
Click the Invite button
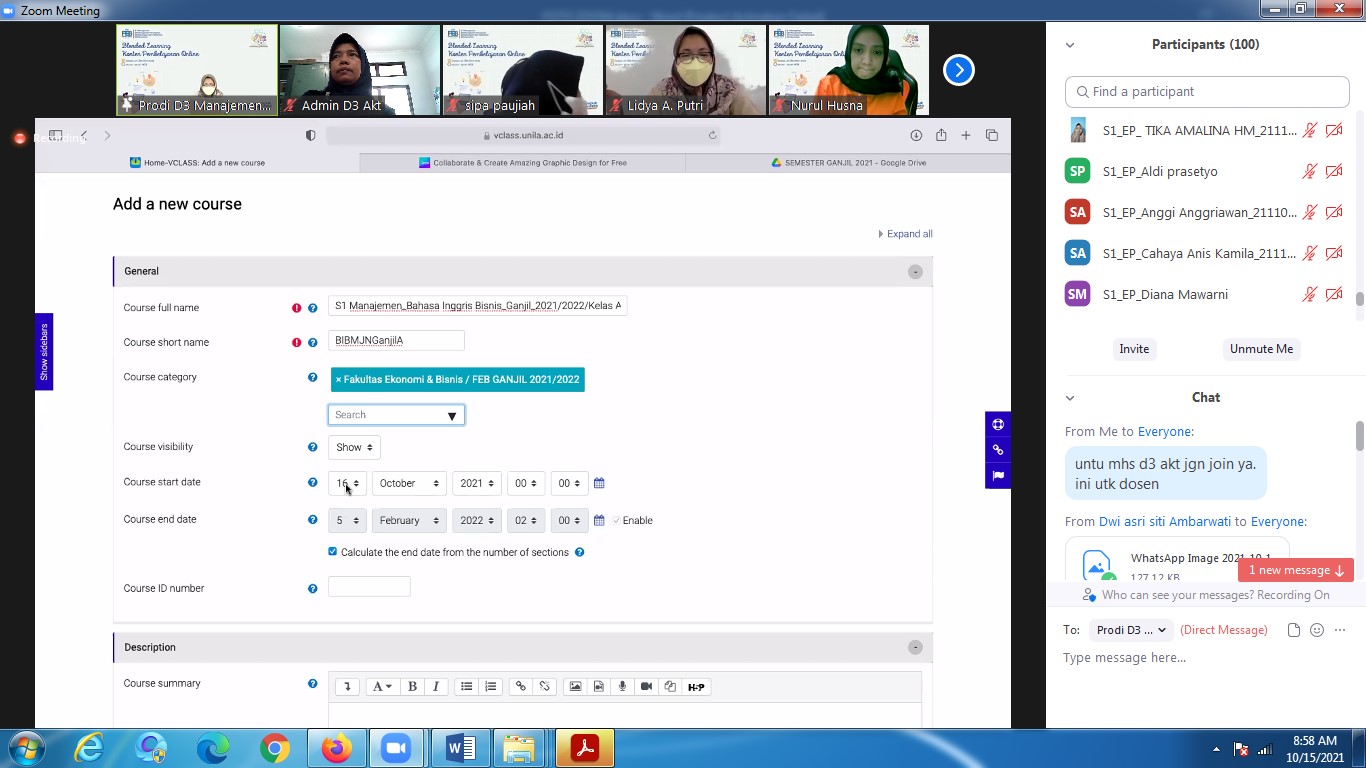[x=1134, y=349]
